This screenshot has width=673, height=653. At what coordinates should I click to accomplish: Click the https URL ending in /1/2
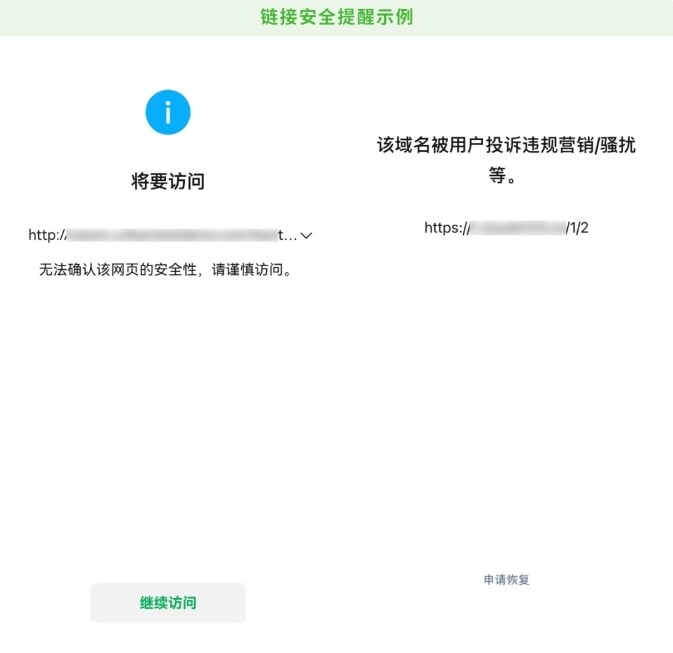(x=506, y=228)
